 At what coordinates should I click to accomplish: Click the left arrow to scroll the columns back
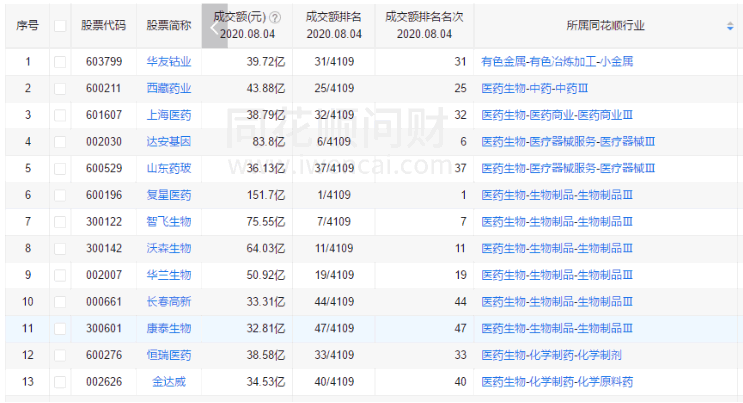pyautogui.click(x=214, y=26)
